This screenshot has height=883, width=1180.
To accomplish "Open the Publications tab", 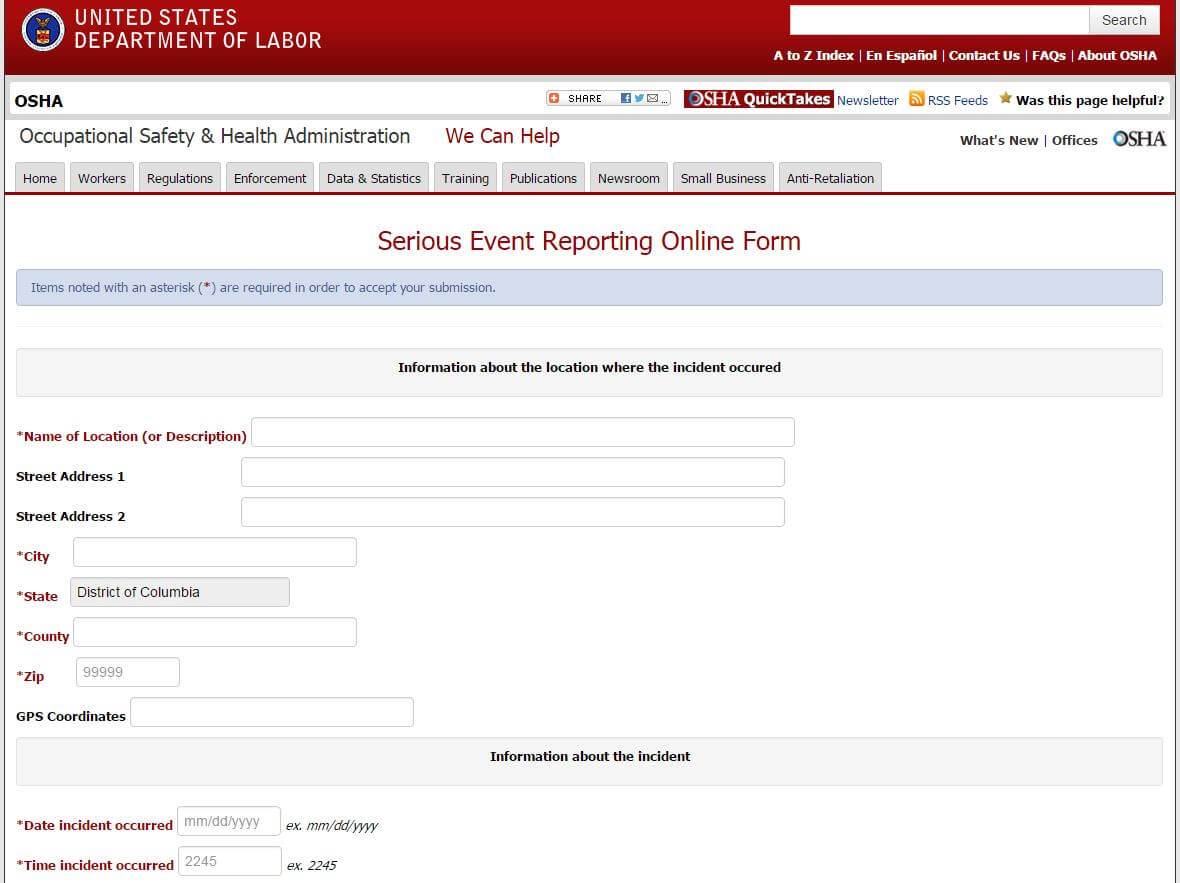I will coord(543,178).
